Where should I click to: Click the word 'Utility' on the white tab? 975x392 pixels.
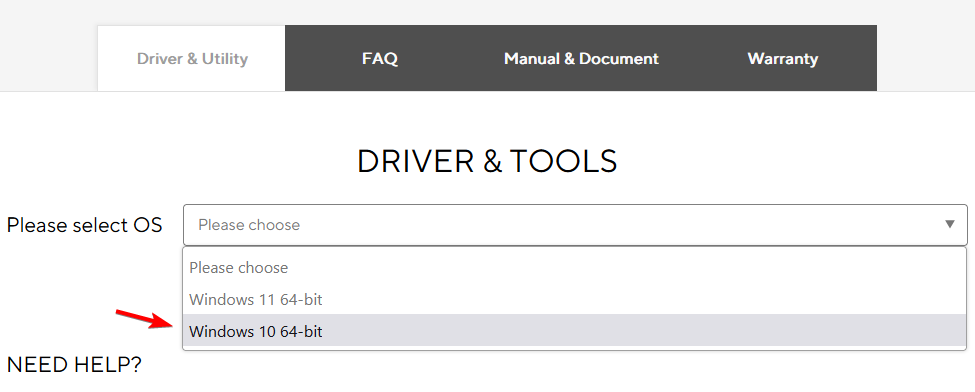224,58
